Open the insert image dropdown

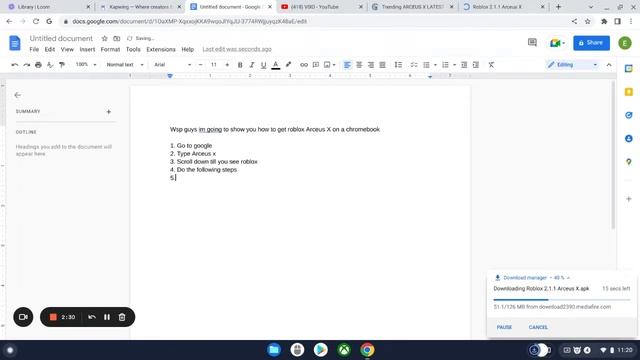[x=329, y=65]
